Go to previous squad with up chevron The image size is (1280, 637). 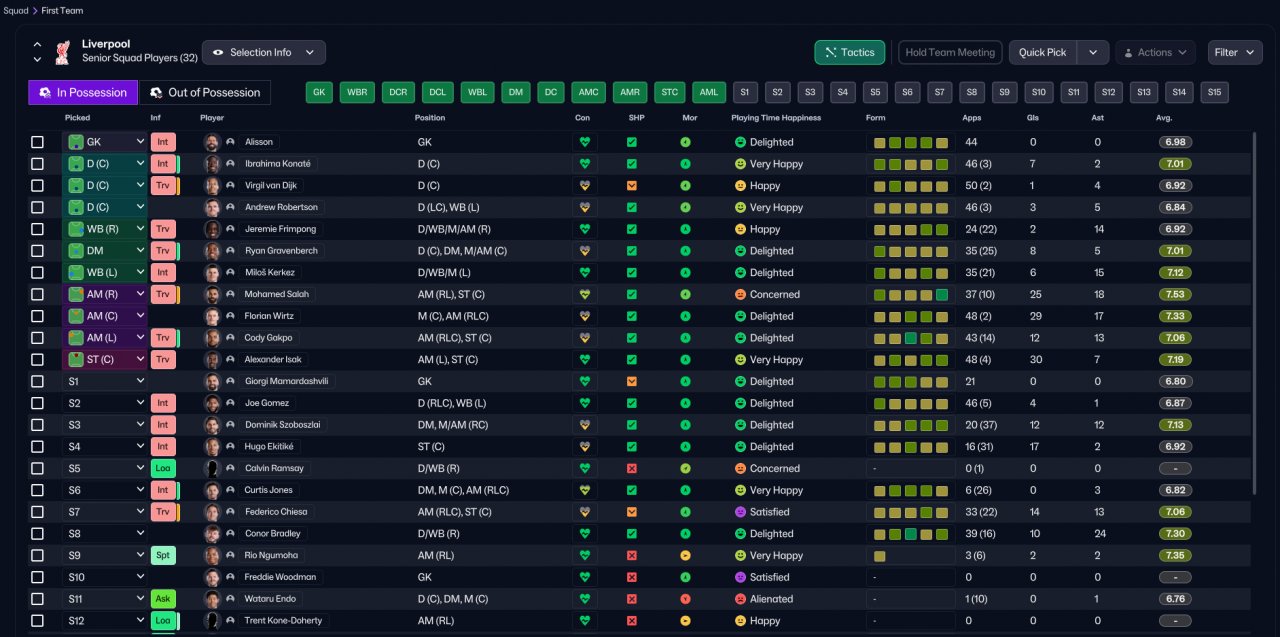pos(37,45)
